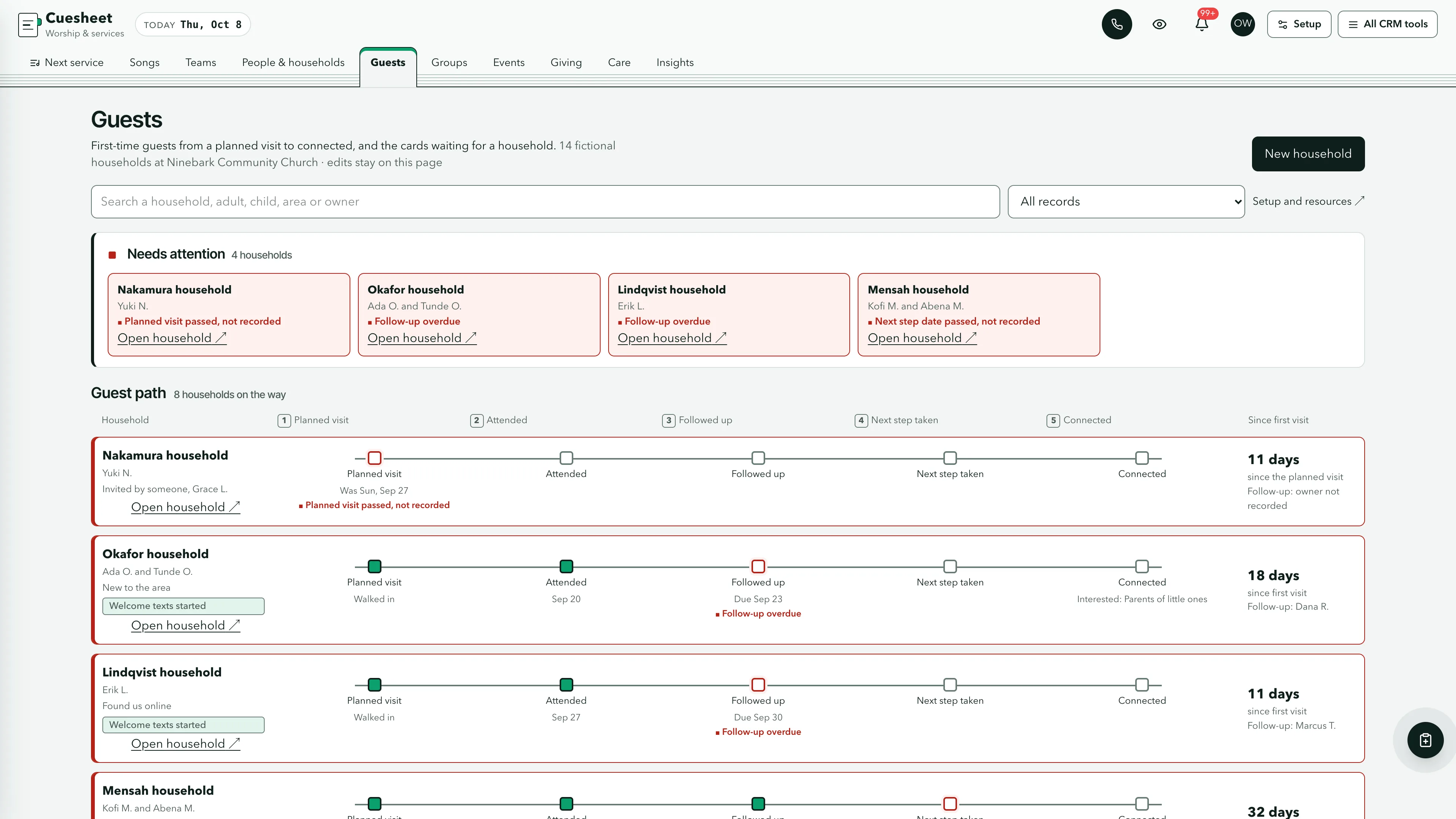1456x819 pixels.
Task: Open Setup button with sliders icon
Action: tap(1299, 24)
